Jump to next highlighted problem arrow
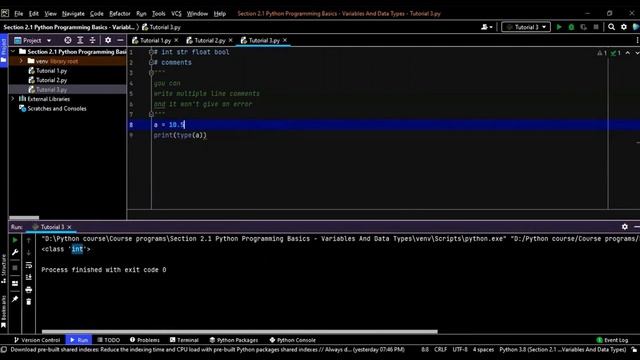The height and width of the screenshot is (360, 640). (636, 53)
